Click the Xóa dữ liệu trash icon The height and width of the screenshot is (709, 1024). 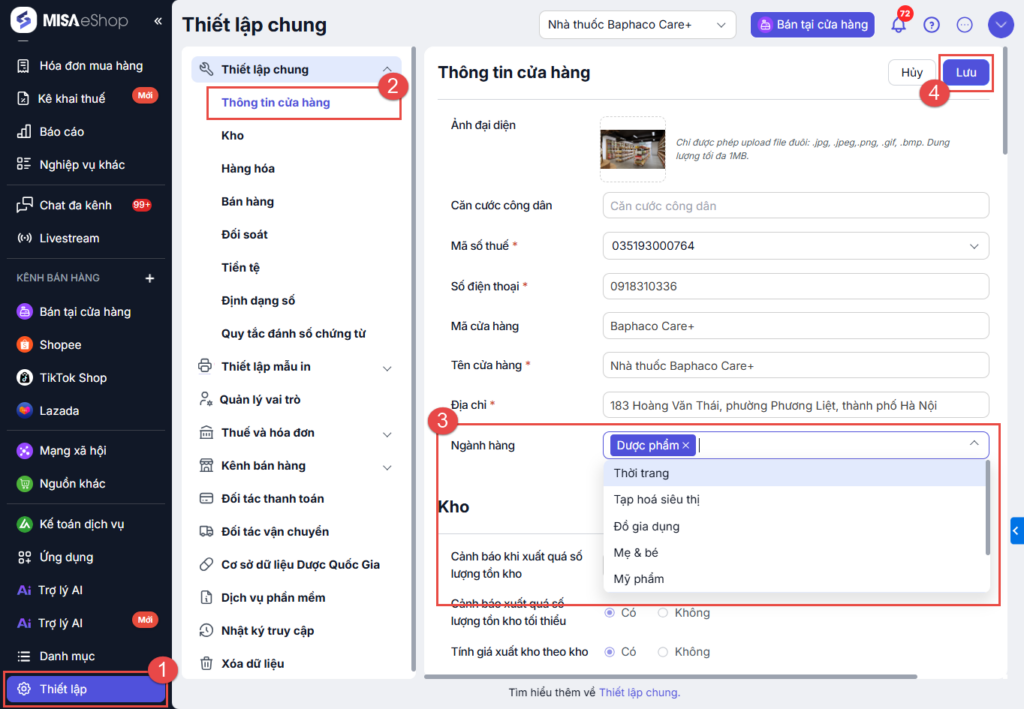point(206,663)
